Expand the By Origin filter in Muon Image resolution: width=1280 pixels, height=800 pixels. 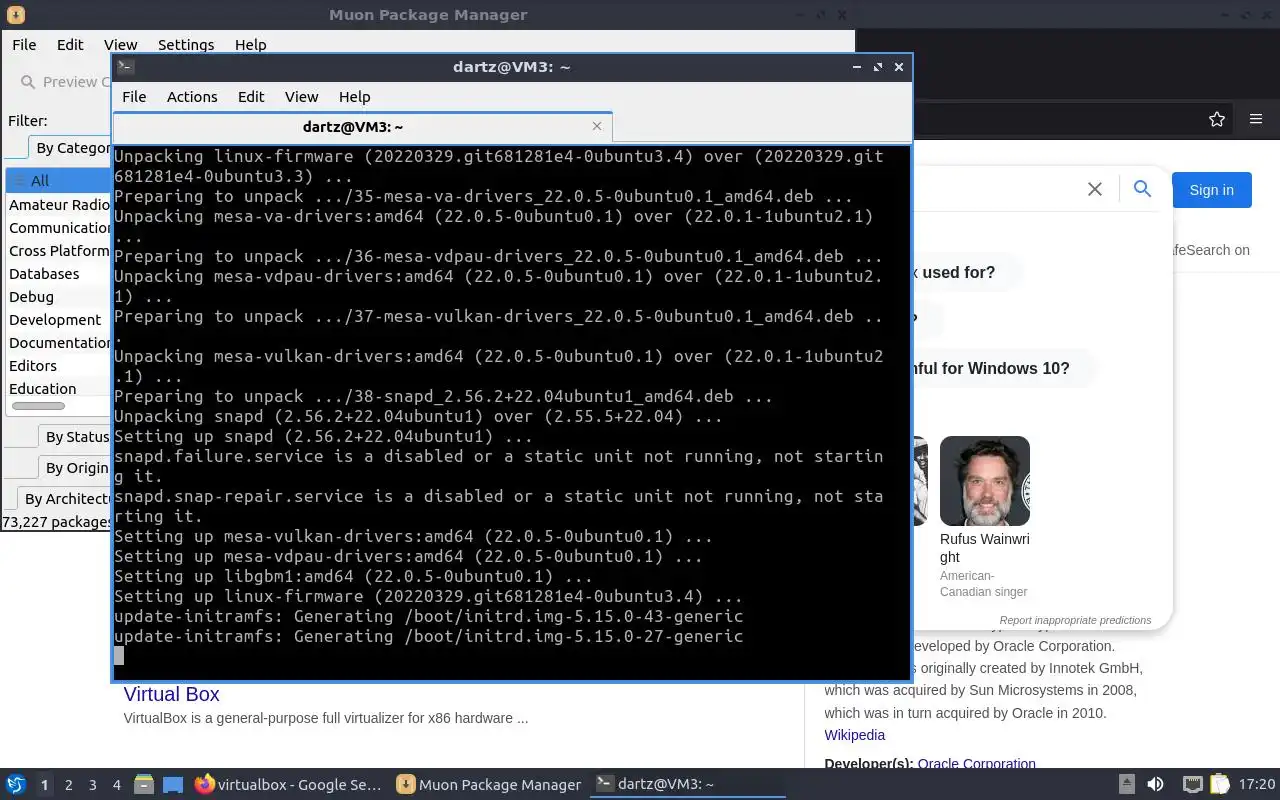point(76,468)
